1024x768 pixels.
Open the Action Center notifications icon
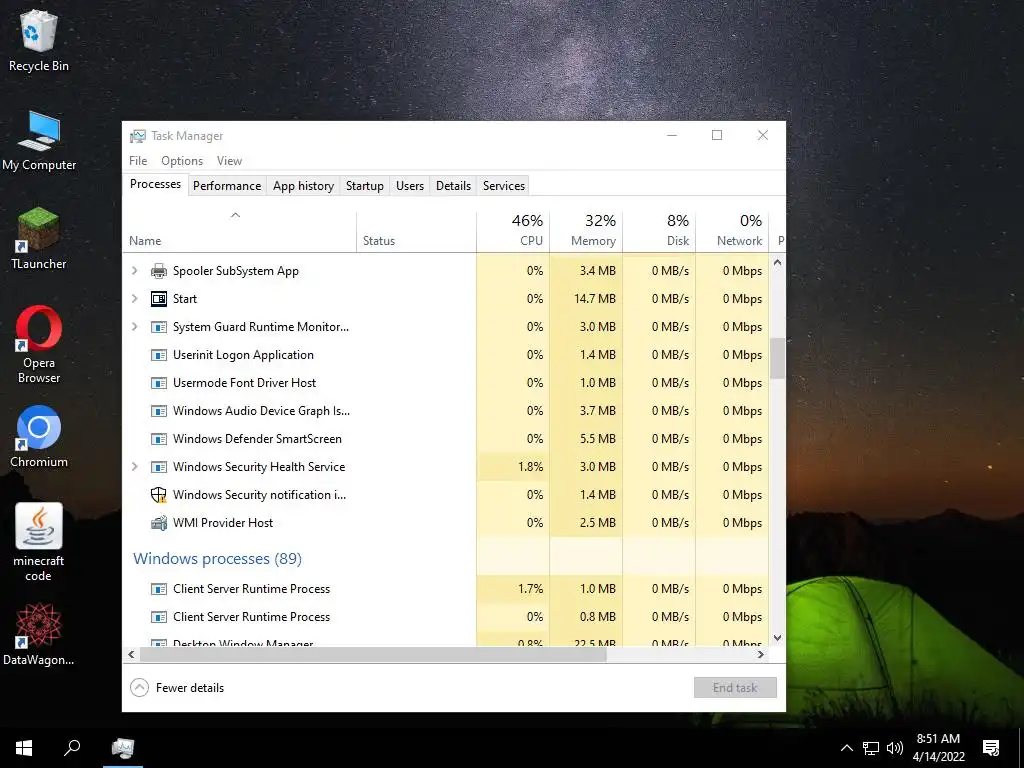(x=991, y=748)
